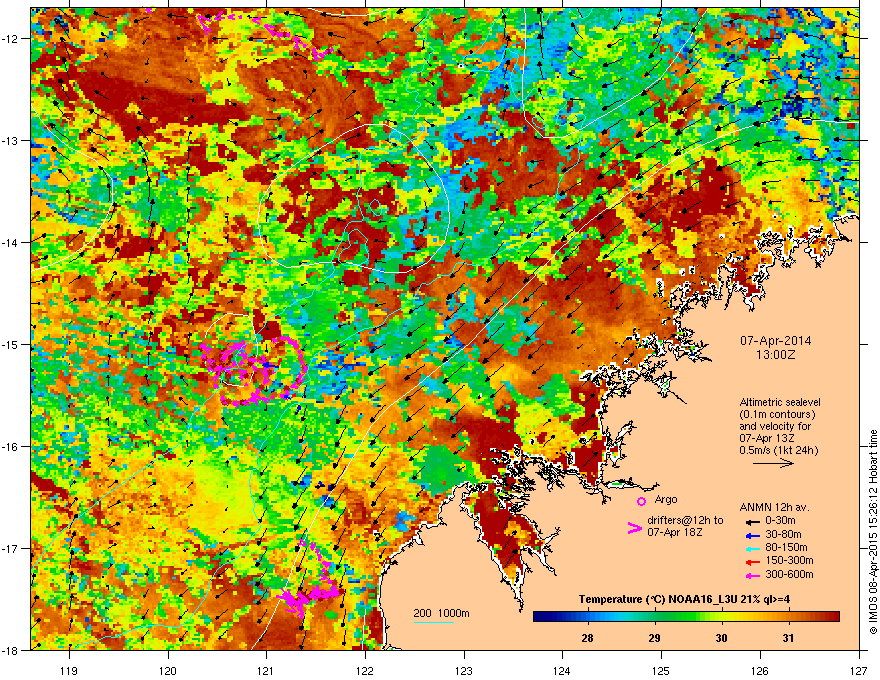Click the '07-Apr 18Z' legend text
This screenshot has width=880, height=680.
pos(673,532)
